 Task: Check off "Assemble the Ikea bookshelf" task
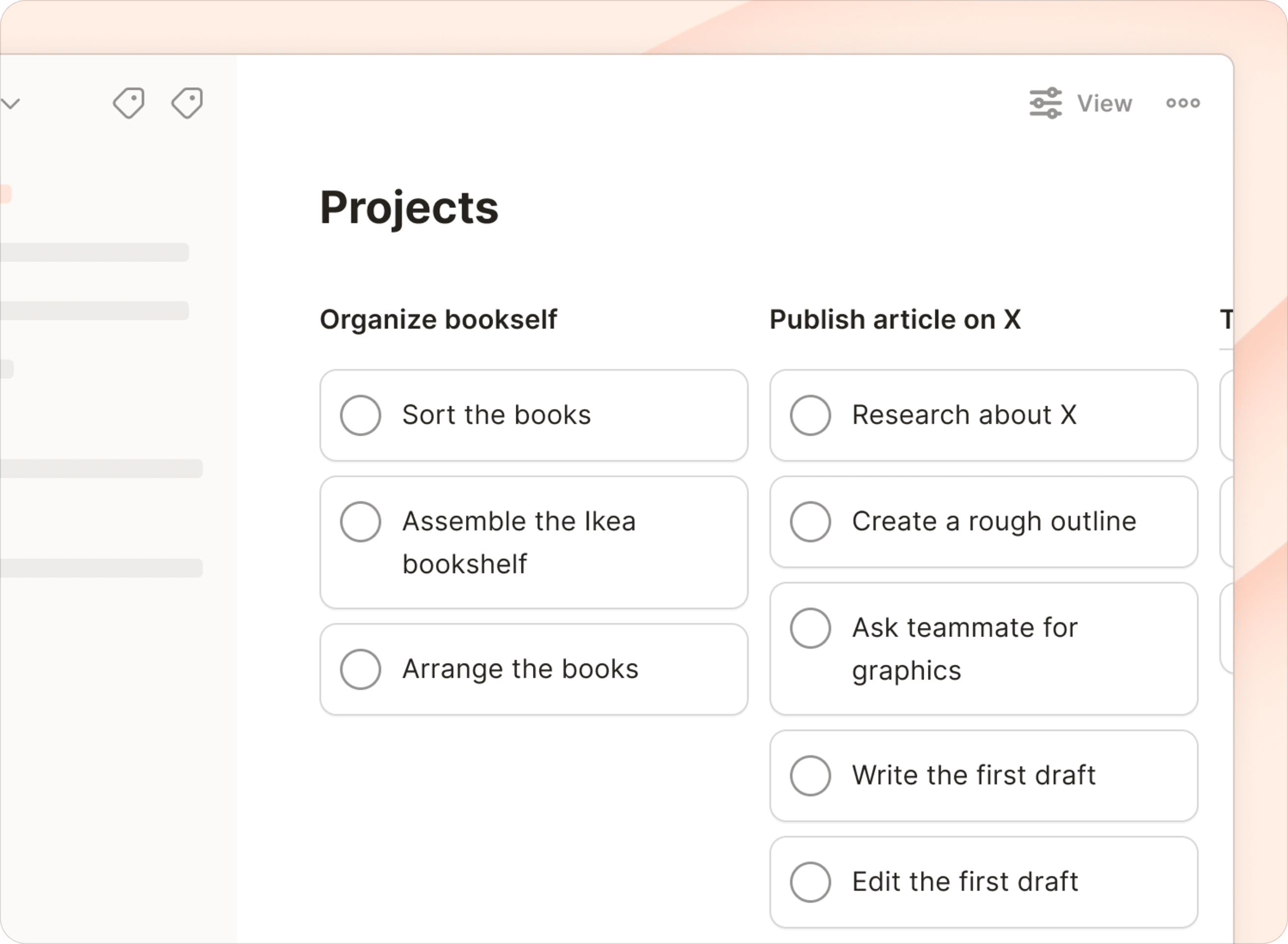coord(360,522)
